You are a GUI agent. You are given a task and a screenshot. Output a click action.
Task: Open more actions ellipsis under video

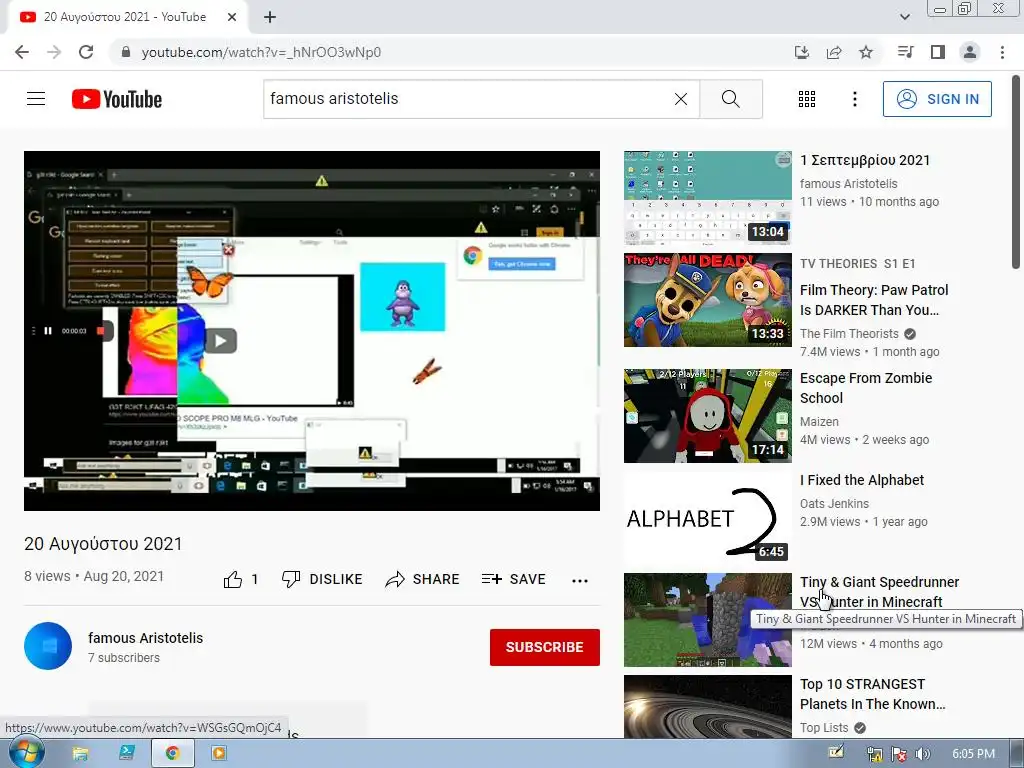580,580
